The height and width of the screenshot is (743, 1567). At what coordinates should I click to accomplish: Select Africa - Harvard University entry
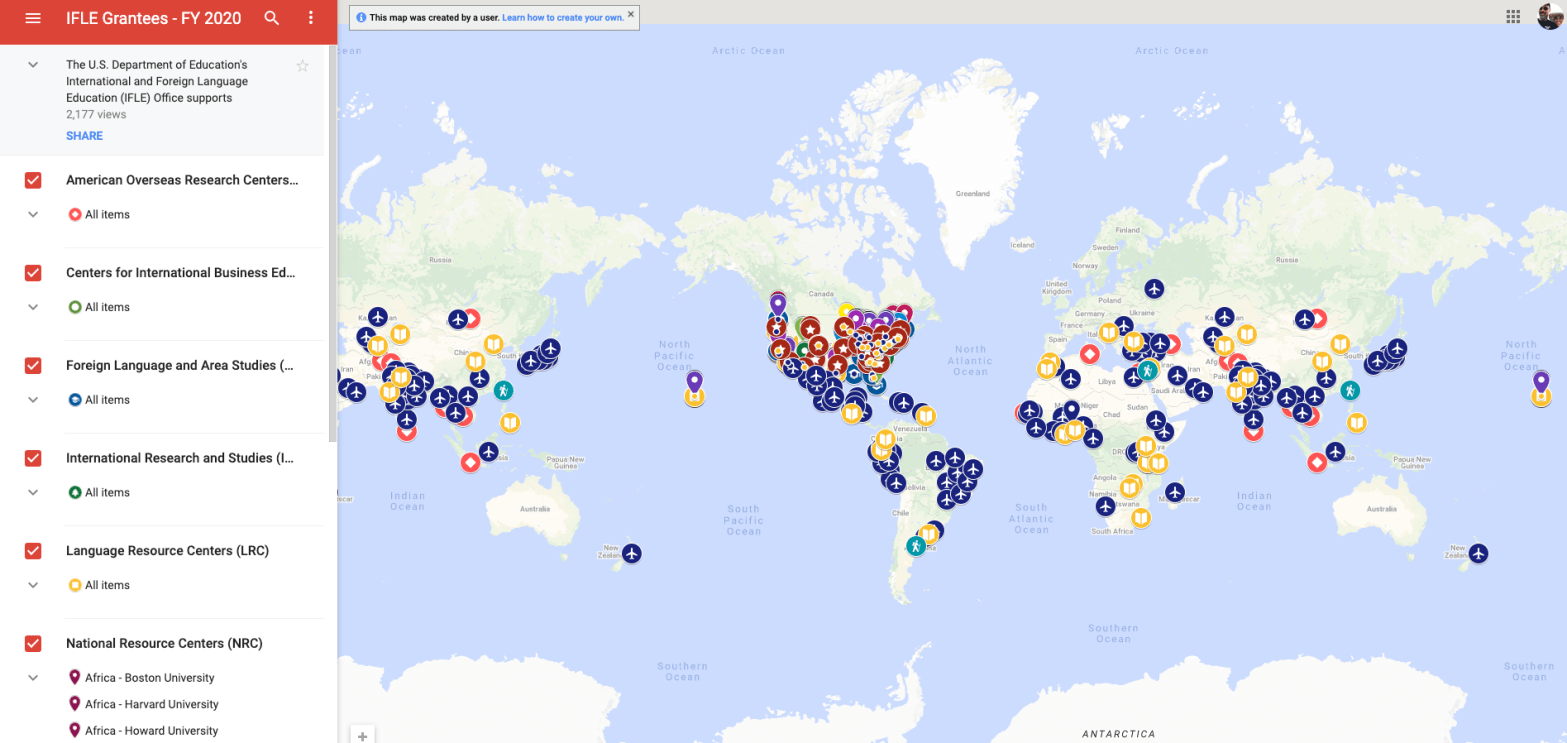[151, 704]
